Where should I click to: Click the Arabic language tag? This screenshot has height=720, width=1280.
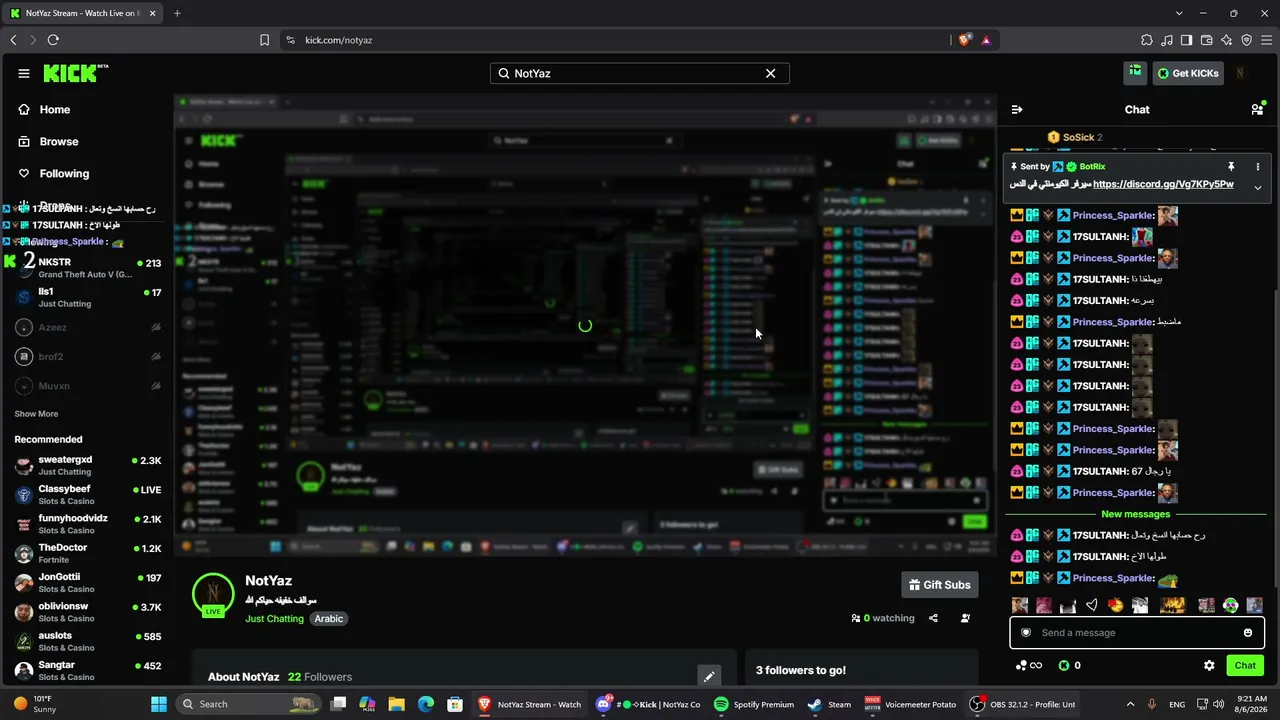click(x=328, y=619)
